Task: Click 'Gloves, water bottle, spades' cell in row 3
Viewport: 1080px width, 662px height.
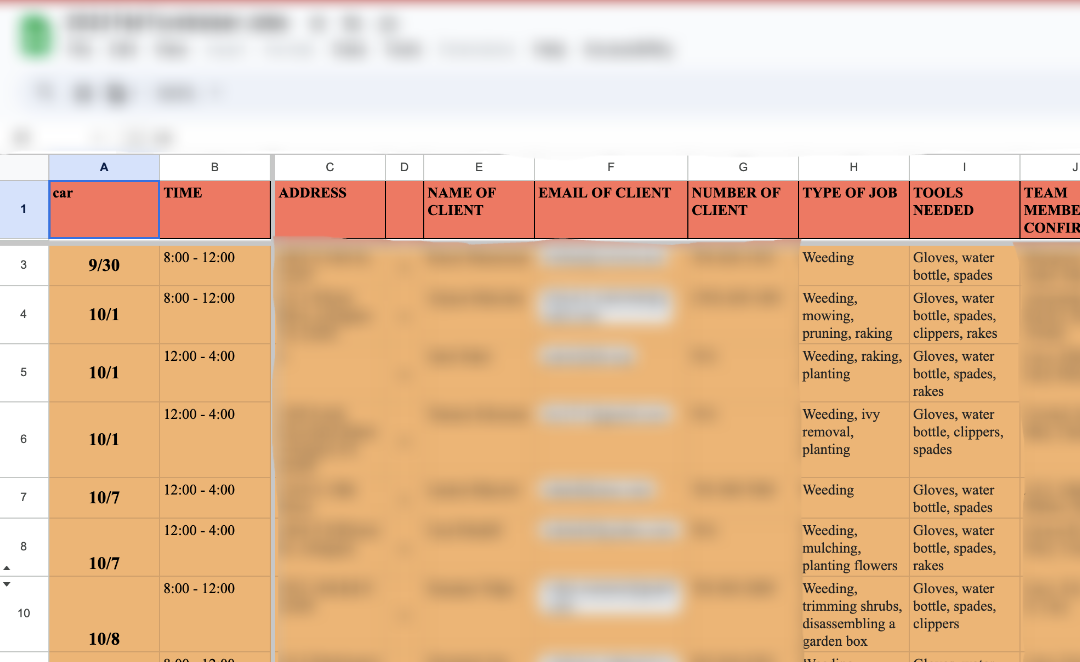Action: click(x=964, y=265)
